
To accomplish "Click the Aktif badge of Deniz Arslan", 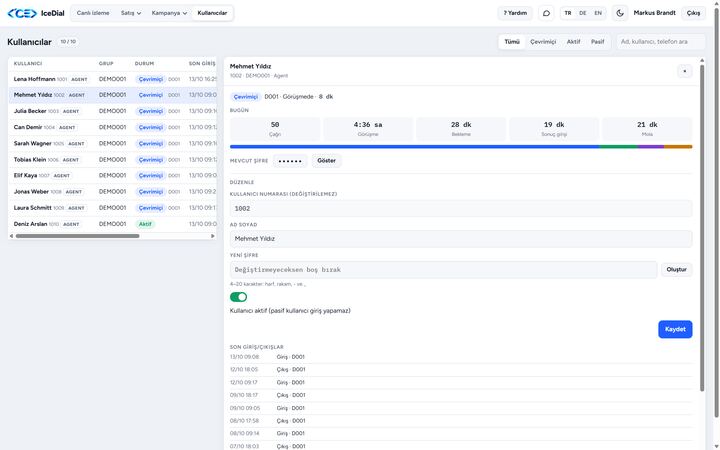I will pyautogui.click(x=145, y=224).
